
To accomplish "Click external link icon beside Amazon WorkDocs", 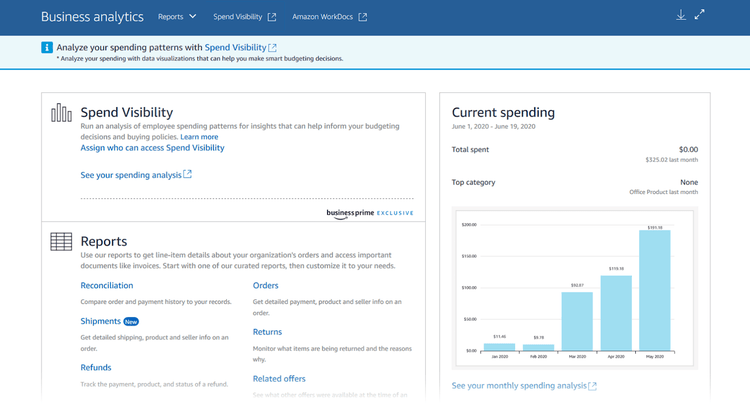I will pos(363,17).
